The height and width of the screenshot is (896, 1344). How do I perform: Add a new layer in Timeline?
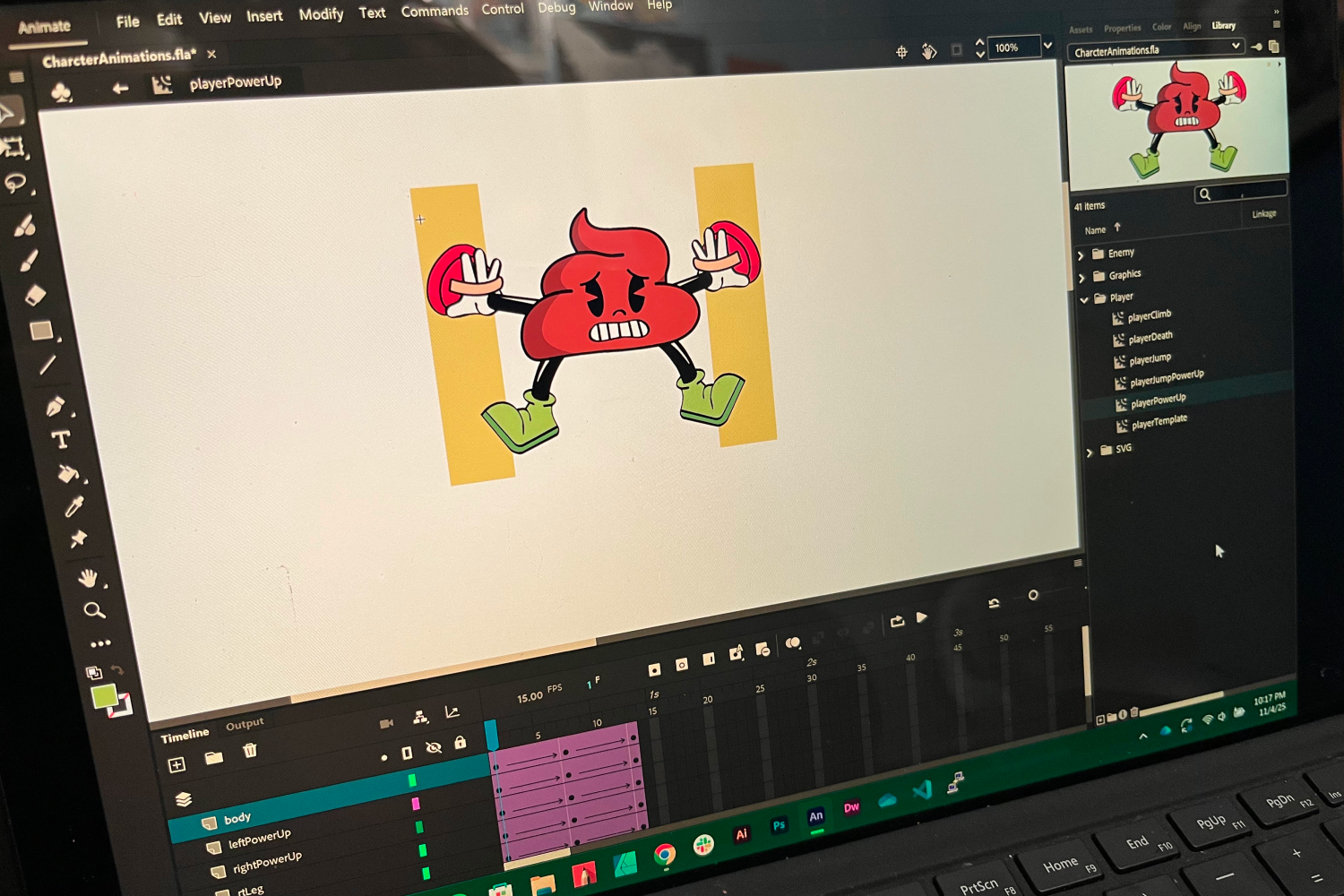(x=177, y=764)
